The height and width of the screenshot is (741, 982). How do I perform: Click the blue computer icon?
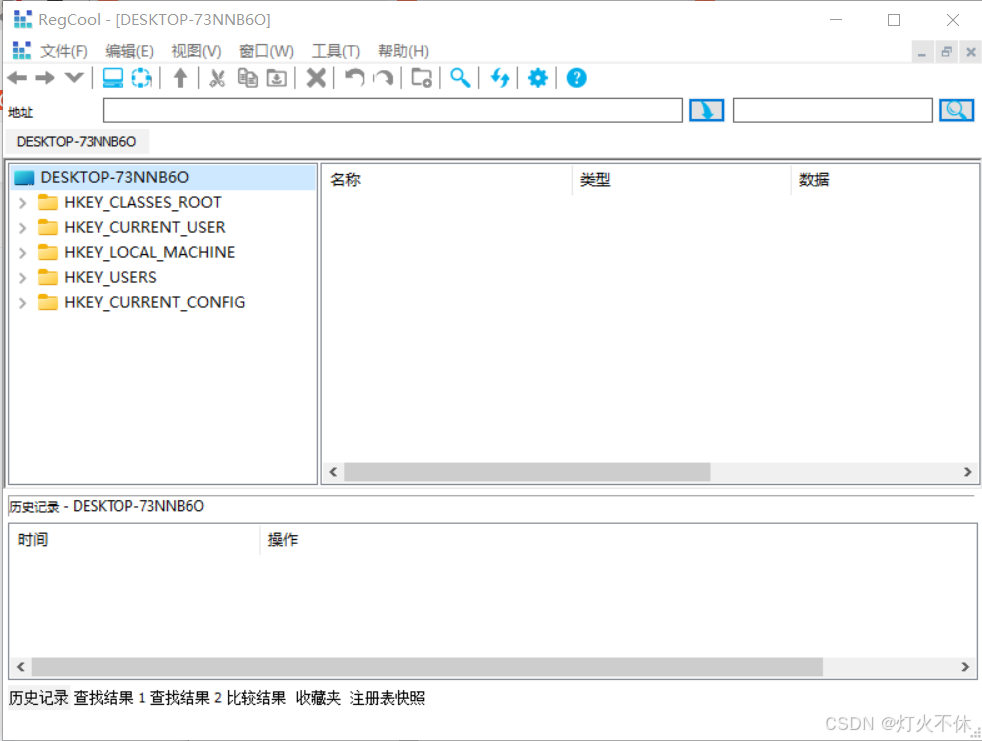113,78
